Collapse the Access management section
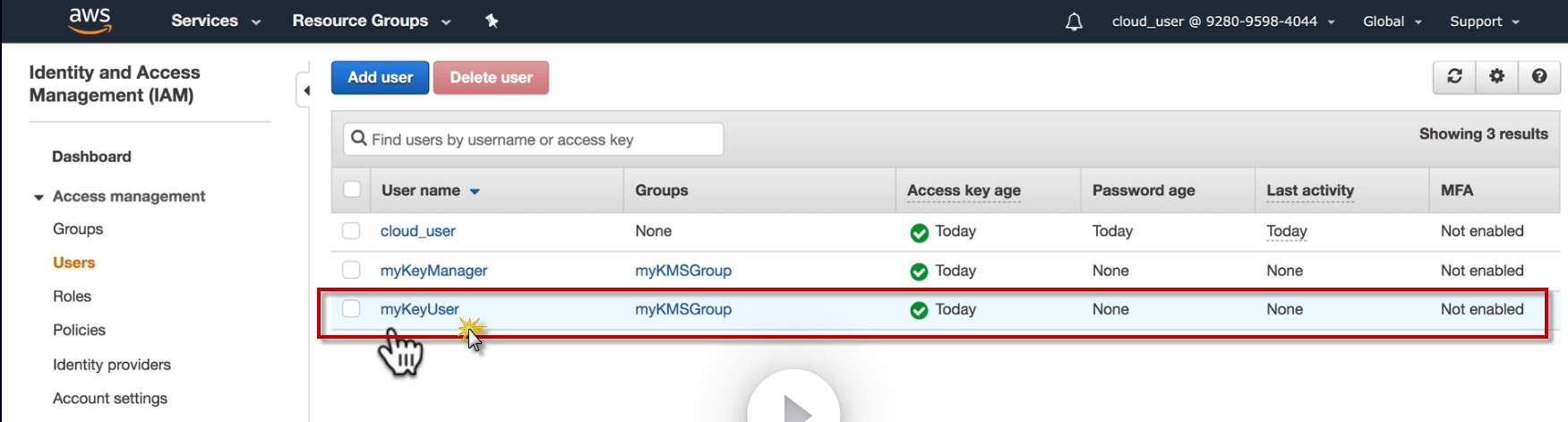This screenshot has width=1568, height=422. [x=39, y=197]
